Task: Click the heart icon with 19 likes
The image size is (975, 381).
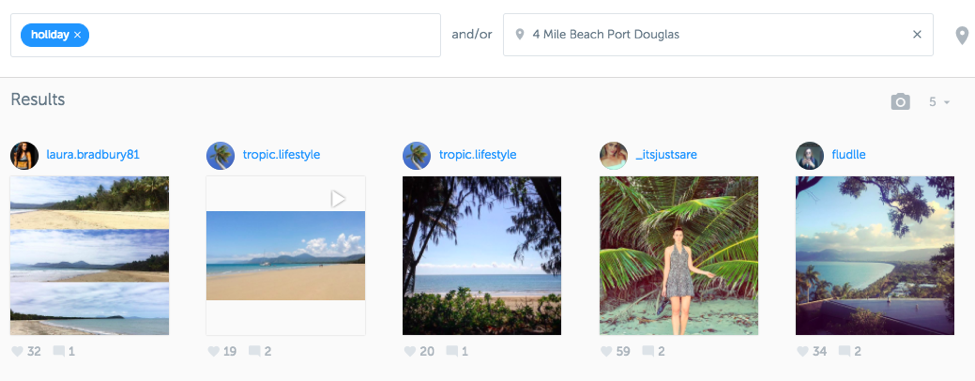Action: tap(213, 352)
